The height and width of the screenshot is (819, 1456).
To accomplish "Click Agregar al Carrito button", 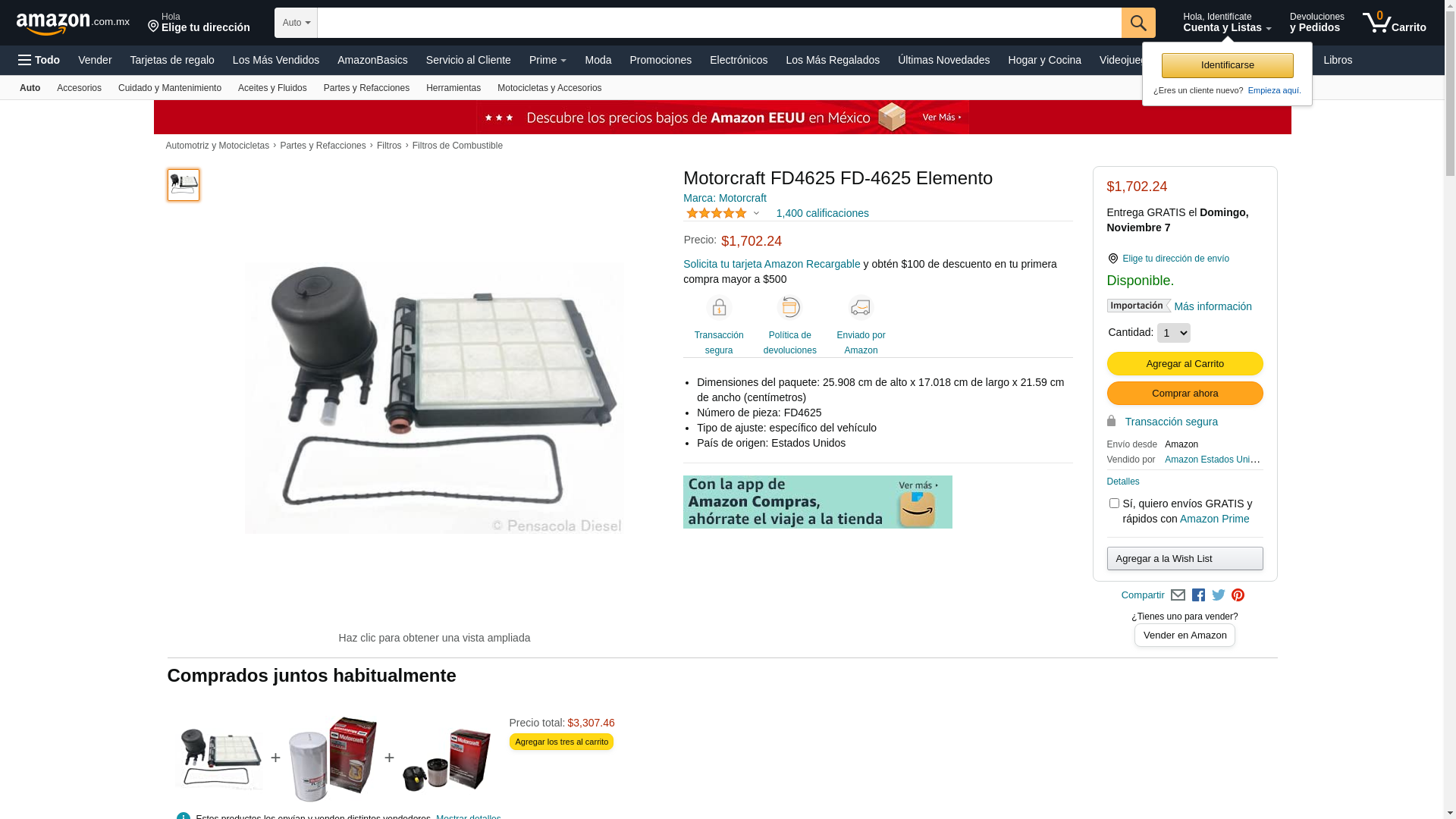I will pos(1185,364).
